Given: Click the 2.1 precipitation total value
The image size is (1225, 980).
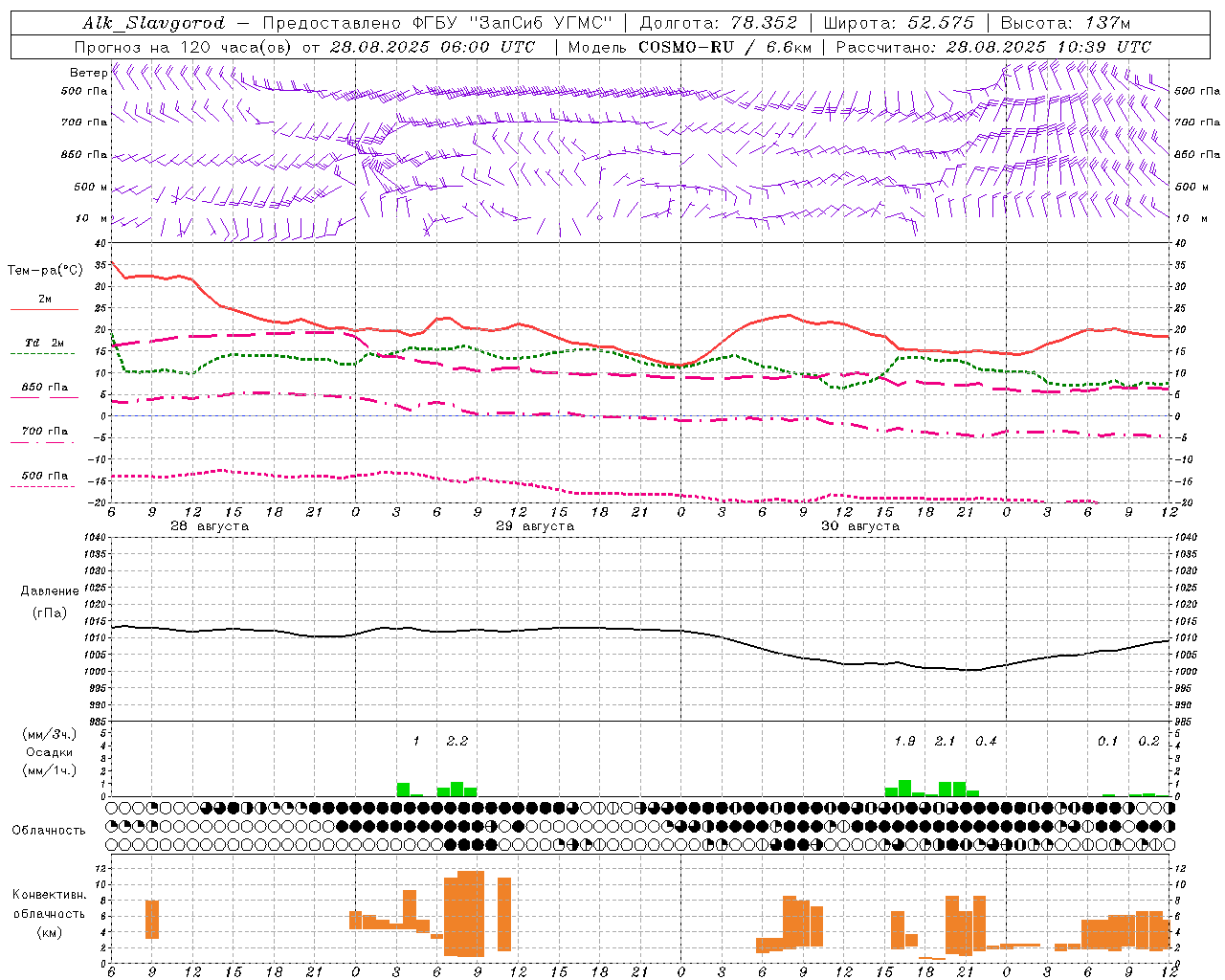Looking at the screenshot, I should coord(945,741).
